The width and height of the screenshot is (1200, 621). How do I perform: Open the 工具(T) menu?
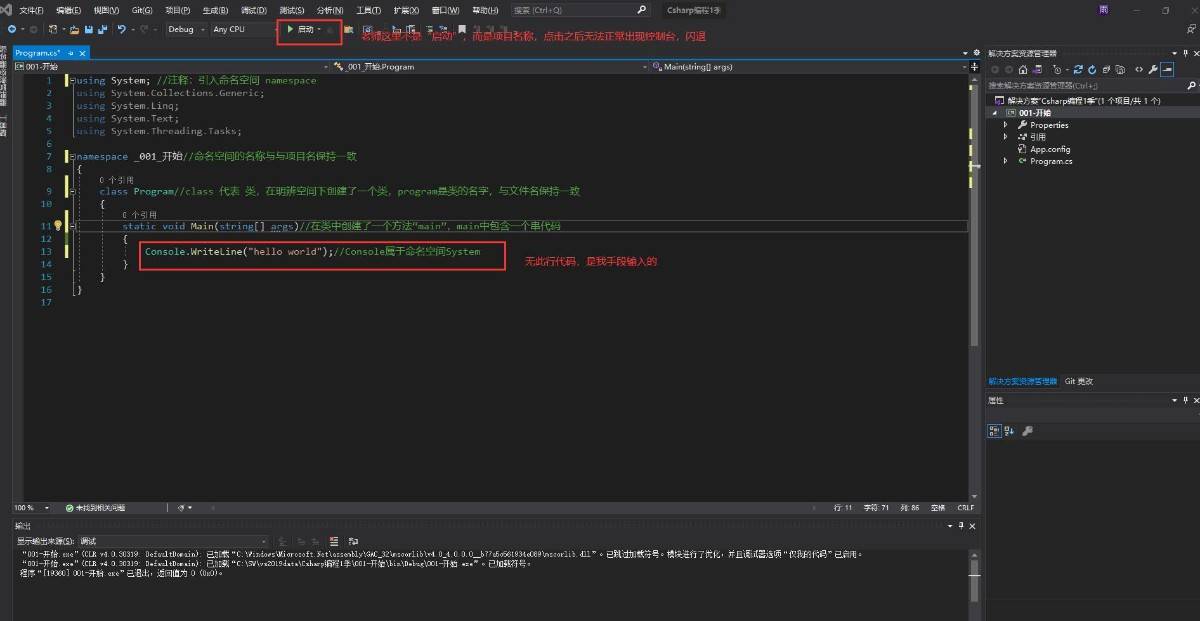click(x=369, y=9)
